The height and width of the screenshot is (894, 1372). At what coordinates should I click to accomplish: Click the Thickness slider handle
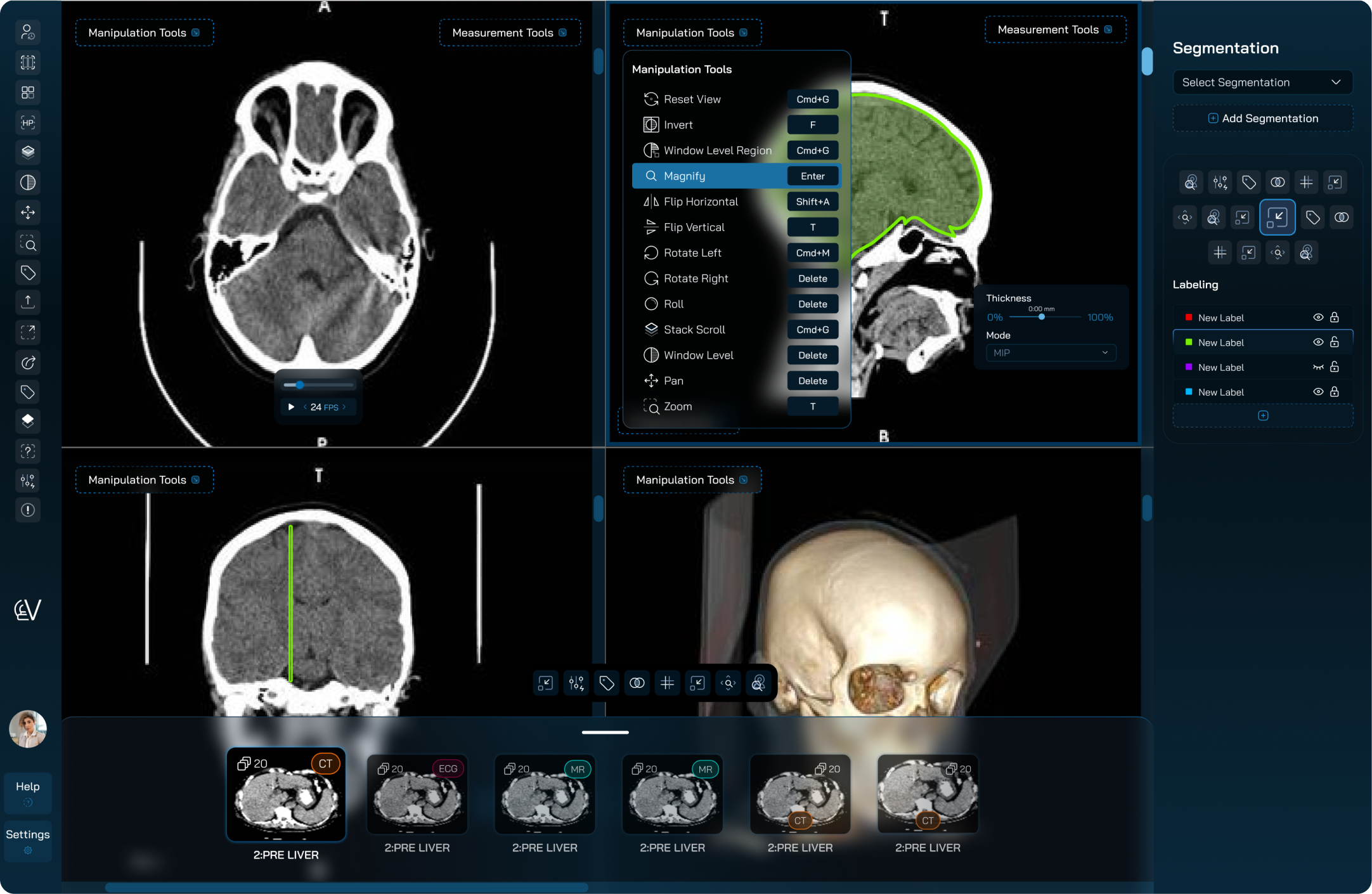(1041, 317)
